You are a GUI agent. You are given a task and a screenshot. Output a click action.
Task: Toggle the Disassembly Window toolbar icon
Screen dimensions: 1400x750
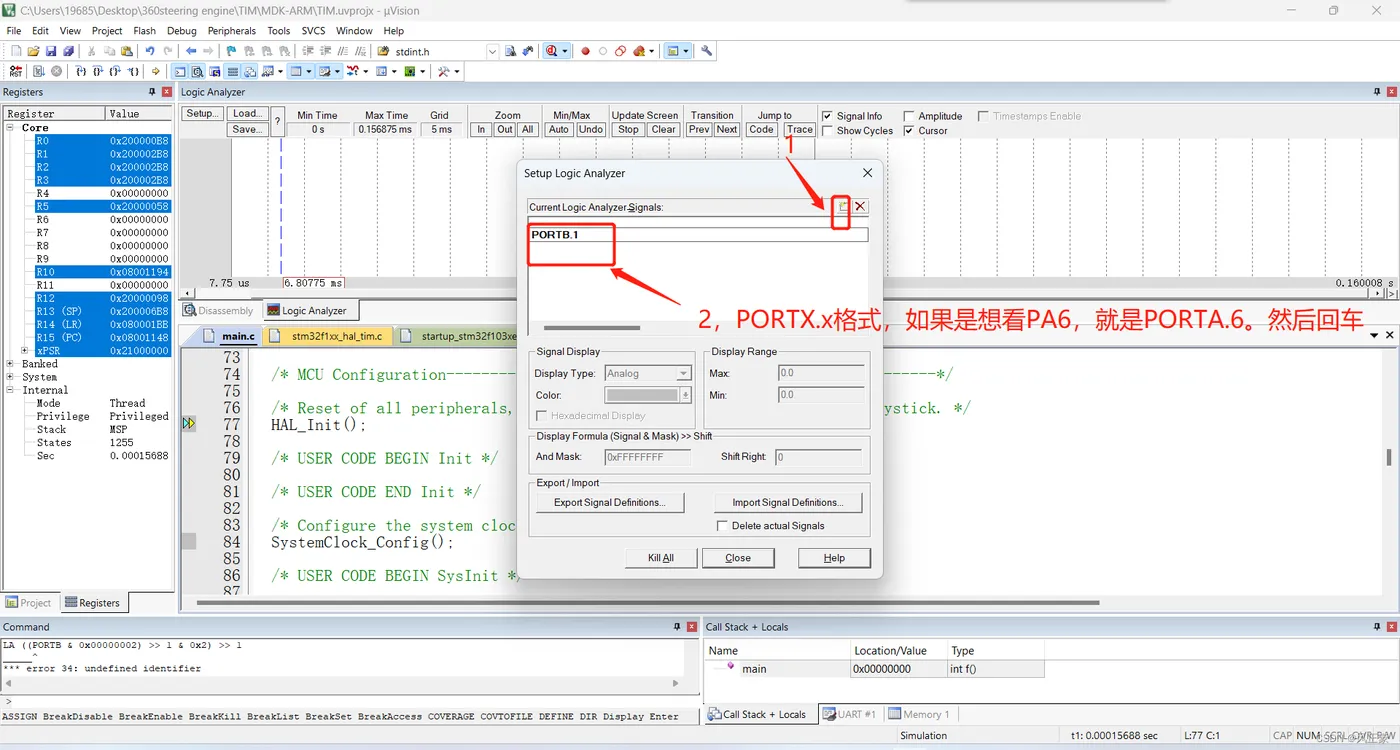point(198,72)
